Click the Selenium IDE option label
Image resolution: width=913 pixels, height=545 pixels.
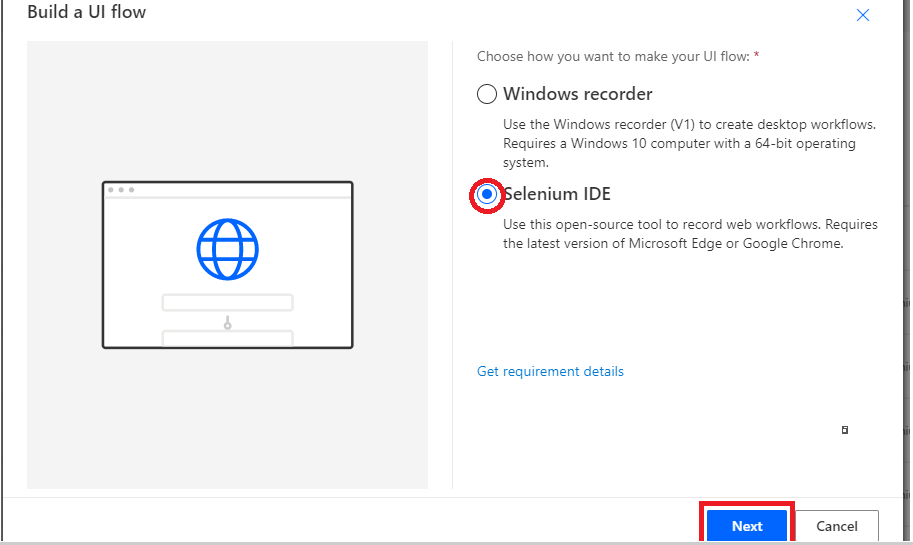coord(557,194)
